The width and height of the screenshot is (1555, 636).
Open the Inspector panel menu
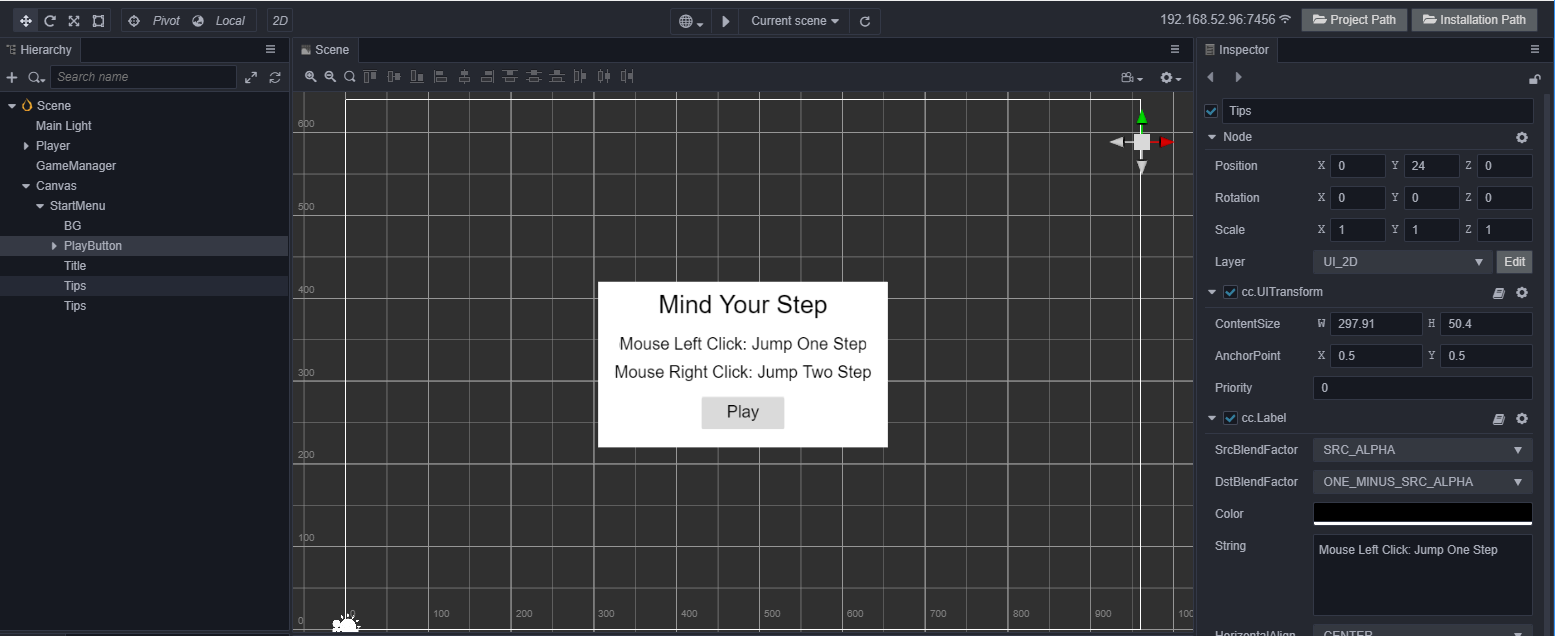(1535, 49)
